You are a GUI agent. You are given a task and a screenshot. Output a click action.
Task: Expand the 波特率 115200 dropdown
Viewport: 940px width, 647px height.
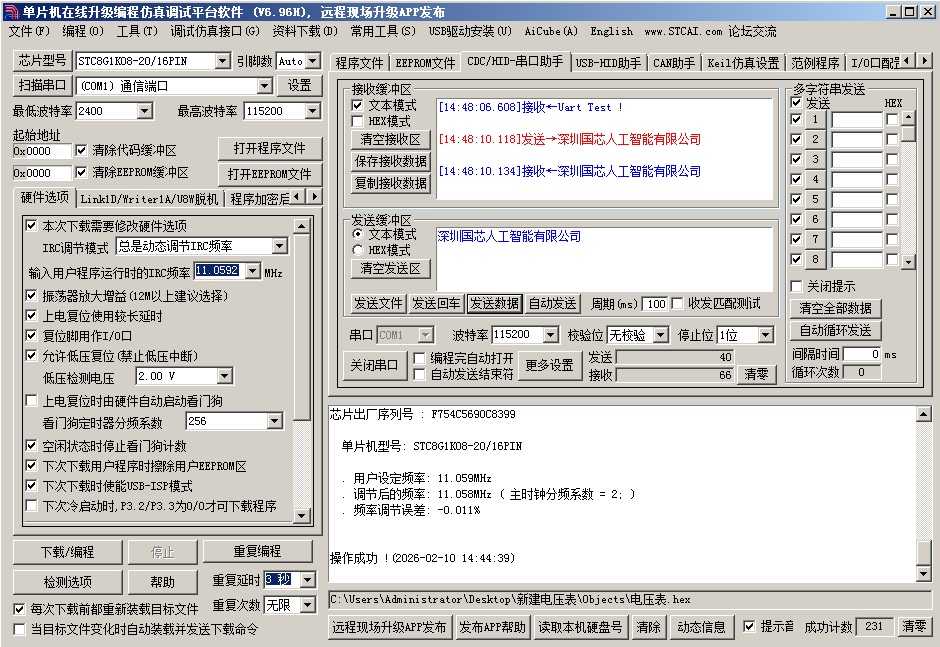550,335
